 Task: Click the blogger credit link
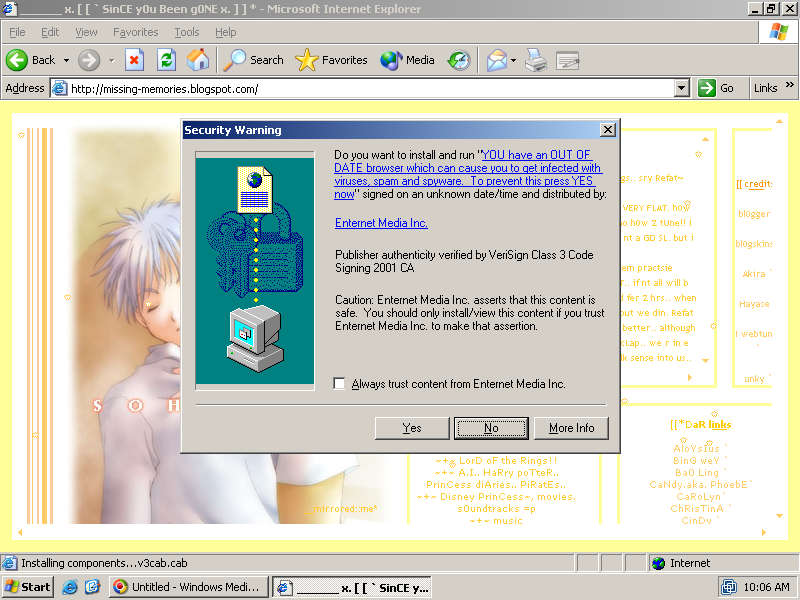754,214
